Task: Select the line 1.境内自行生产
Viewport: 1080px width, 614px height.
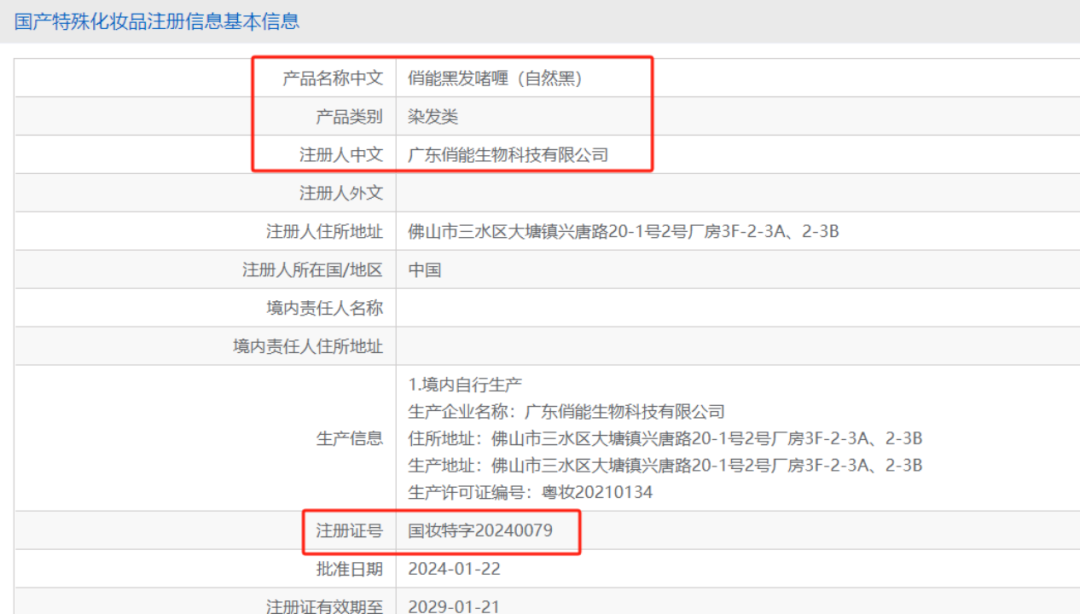Action: pos(465,385)
